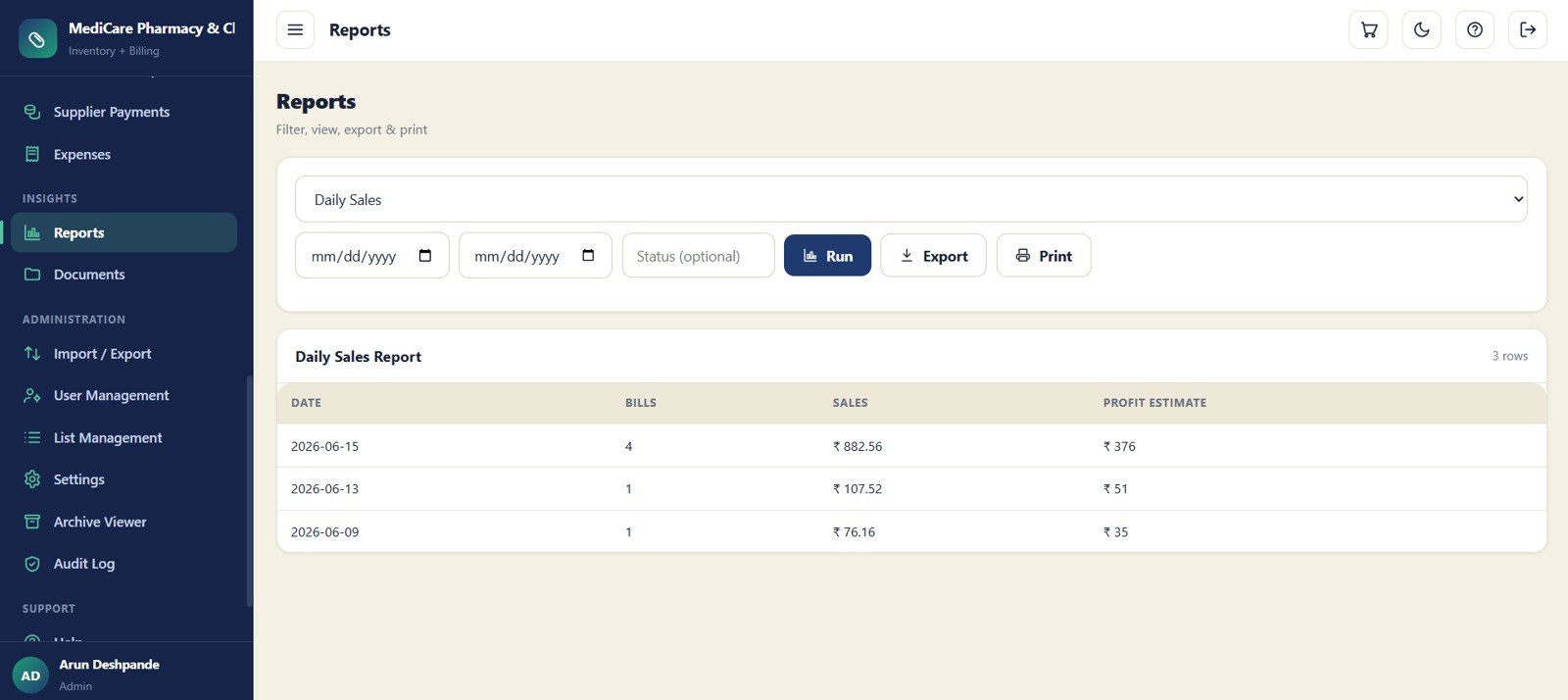The width and height of the screenshot is (1568, 700).
Task: Click the ₹ 882.56 sales value
Action: pyautogui.click(x=857, y=446)
